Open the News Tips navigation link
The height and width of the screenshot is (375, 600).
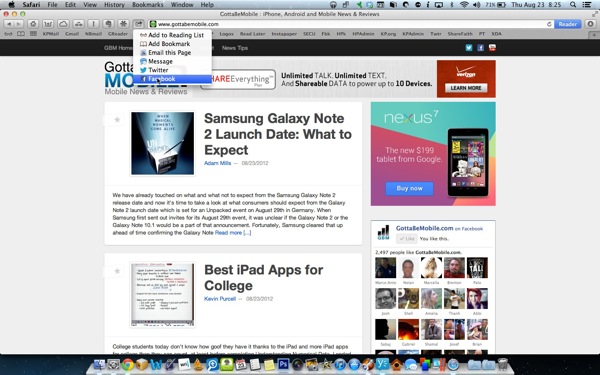[x=235, y=48]
